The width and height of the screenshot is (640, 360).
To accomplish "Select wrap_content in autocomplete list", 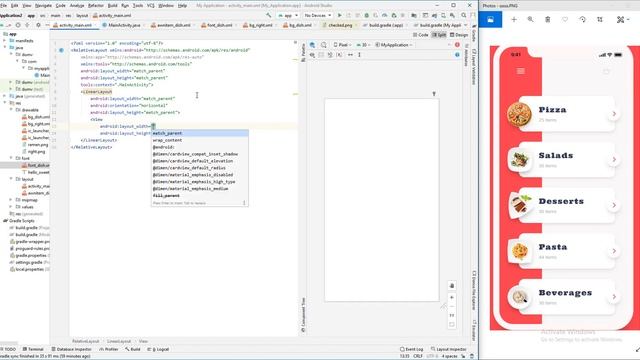I will (200, 140).
